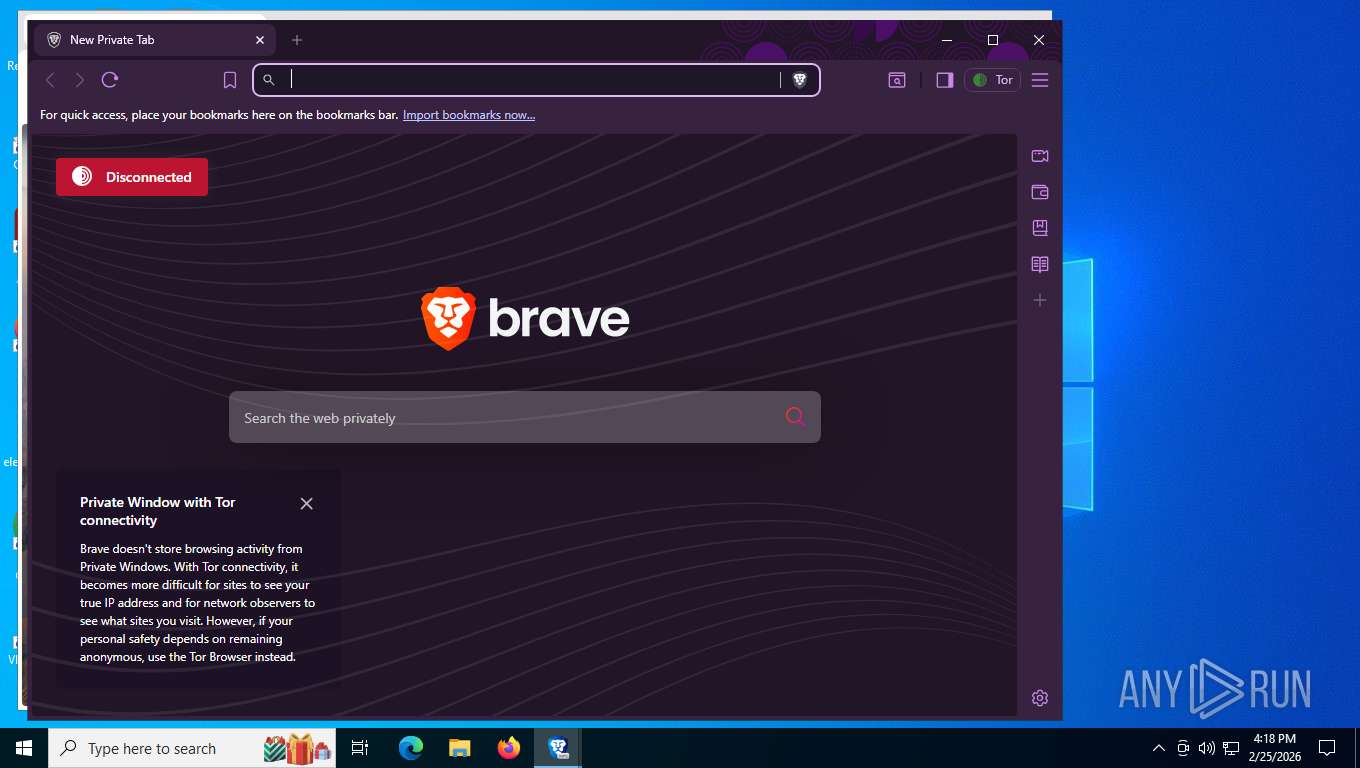Viewport: 1360px width, 768px height.
Task: Click the red Disconnected Tor button
Action: pos(132,177)
